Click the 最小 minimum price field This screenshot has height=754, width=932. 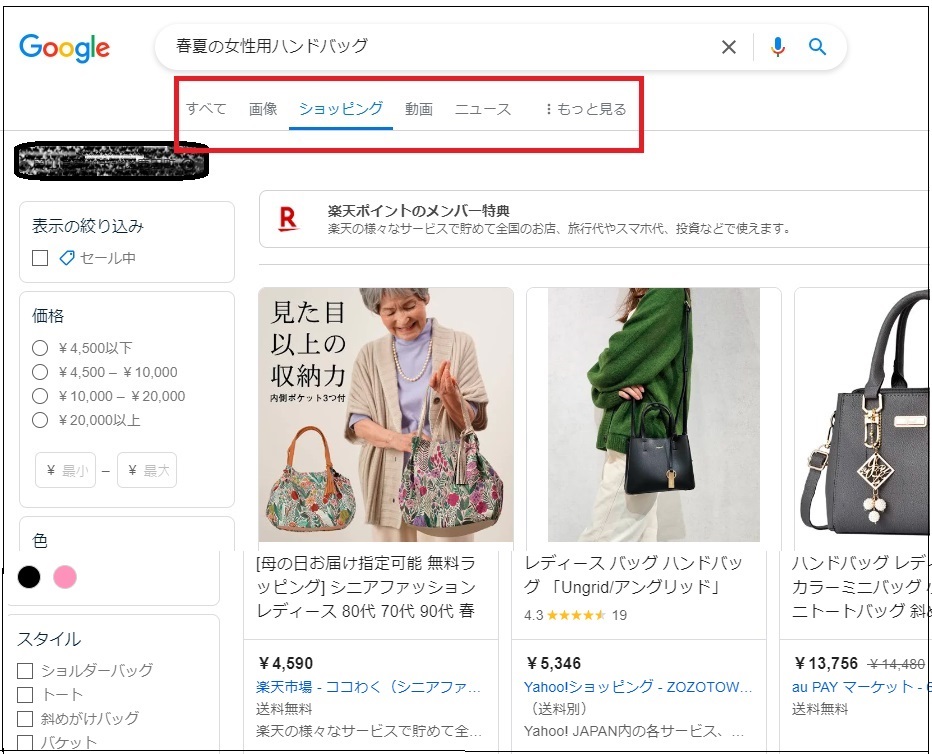65,470
